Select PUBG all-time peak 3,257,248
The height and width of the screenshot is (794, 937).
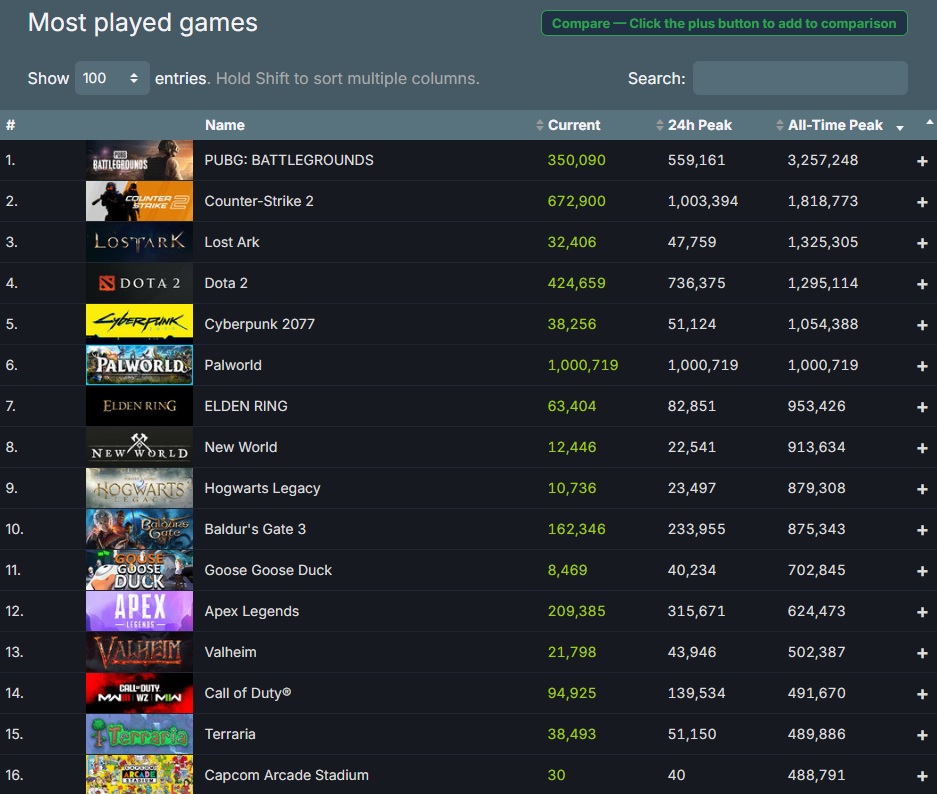click(x=822, y=160)
